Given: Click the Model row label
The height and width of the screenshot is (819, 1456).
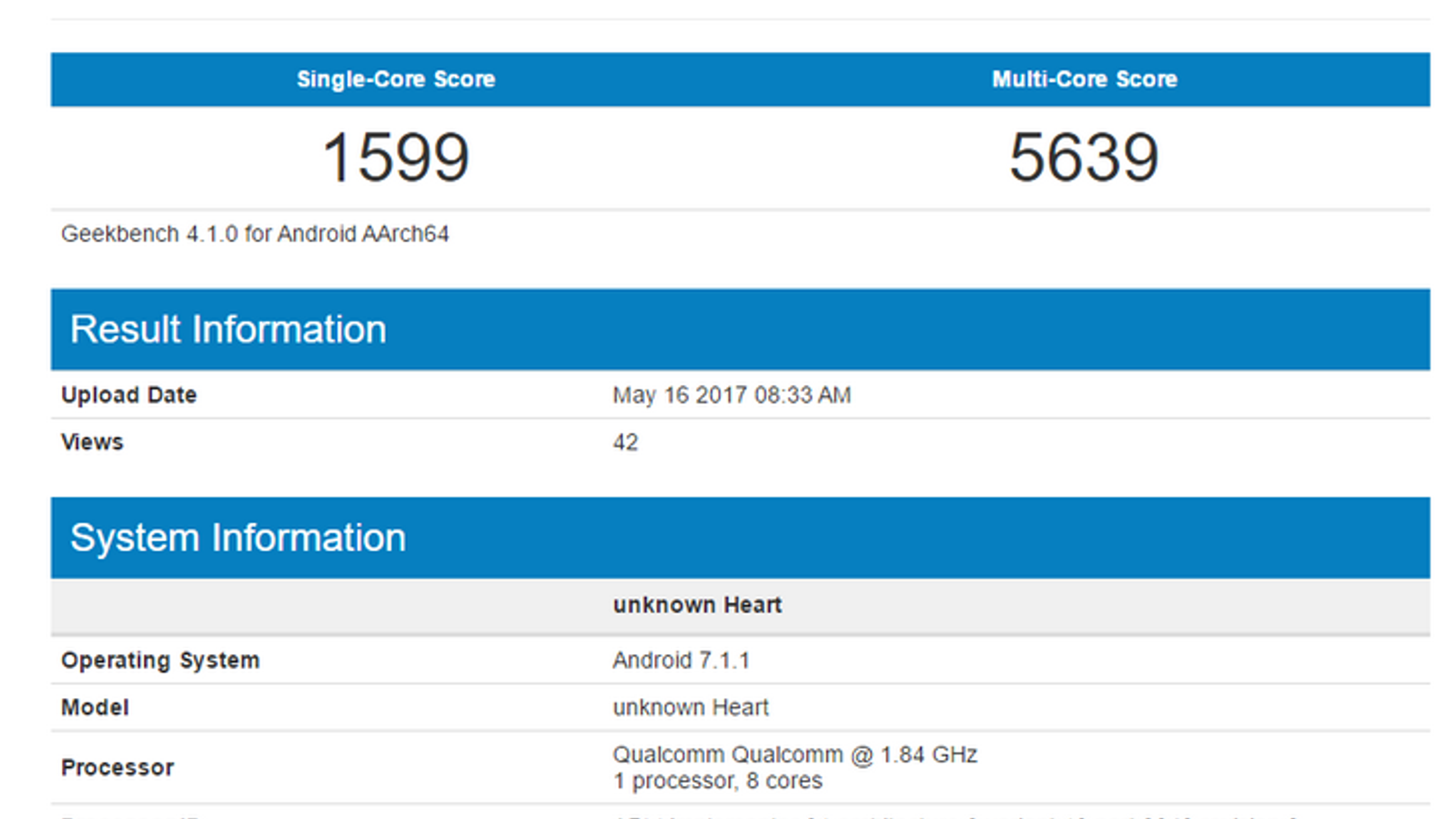Looking at the screenshot, I should (95, 708).
